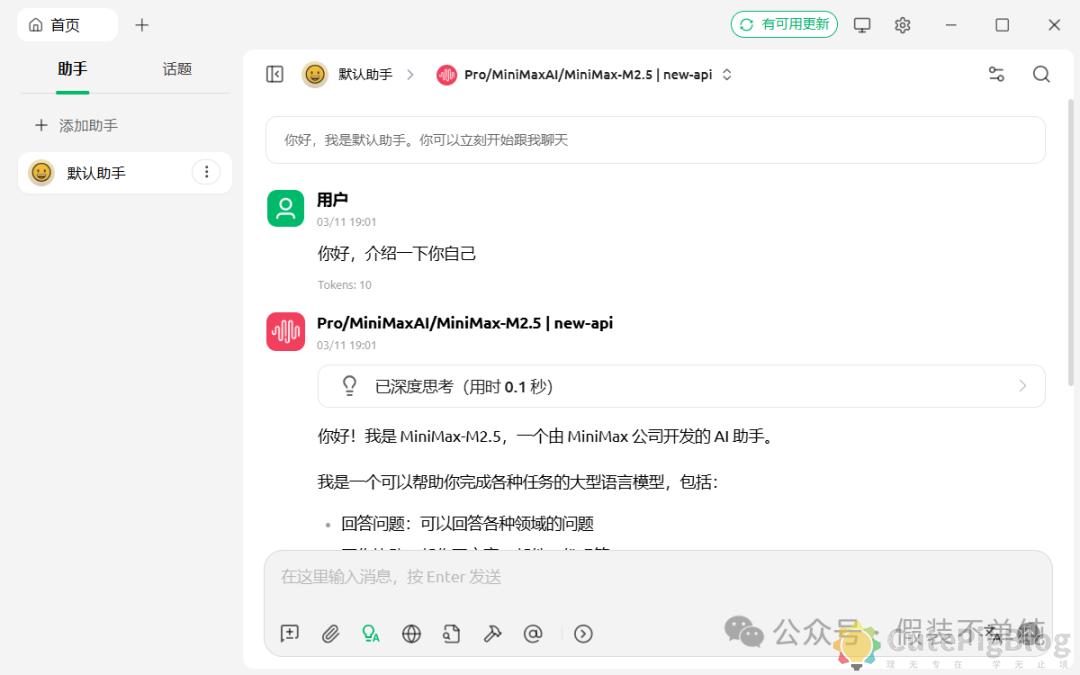Open model settings via the sliders icon

tap(996, 74)
